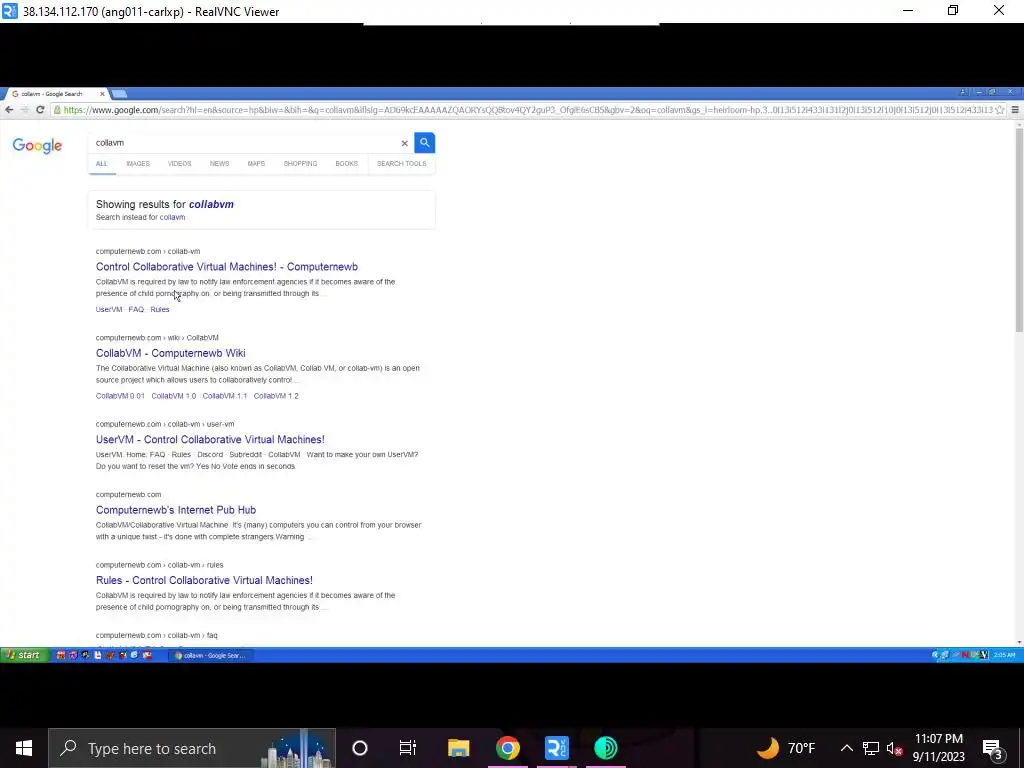Show hidden system tray icons chevron

pyautogui.click(x=846, y=748)
